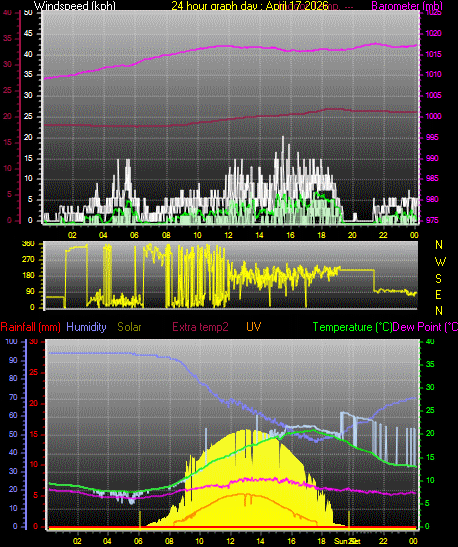Click the "1000" barometer axis value
The height and width of the screenshot is (547, 458).
point(433,116)
